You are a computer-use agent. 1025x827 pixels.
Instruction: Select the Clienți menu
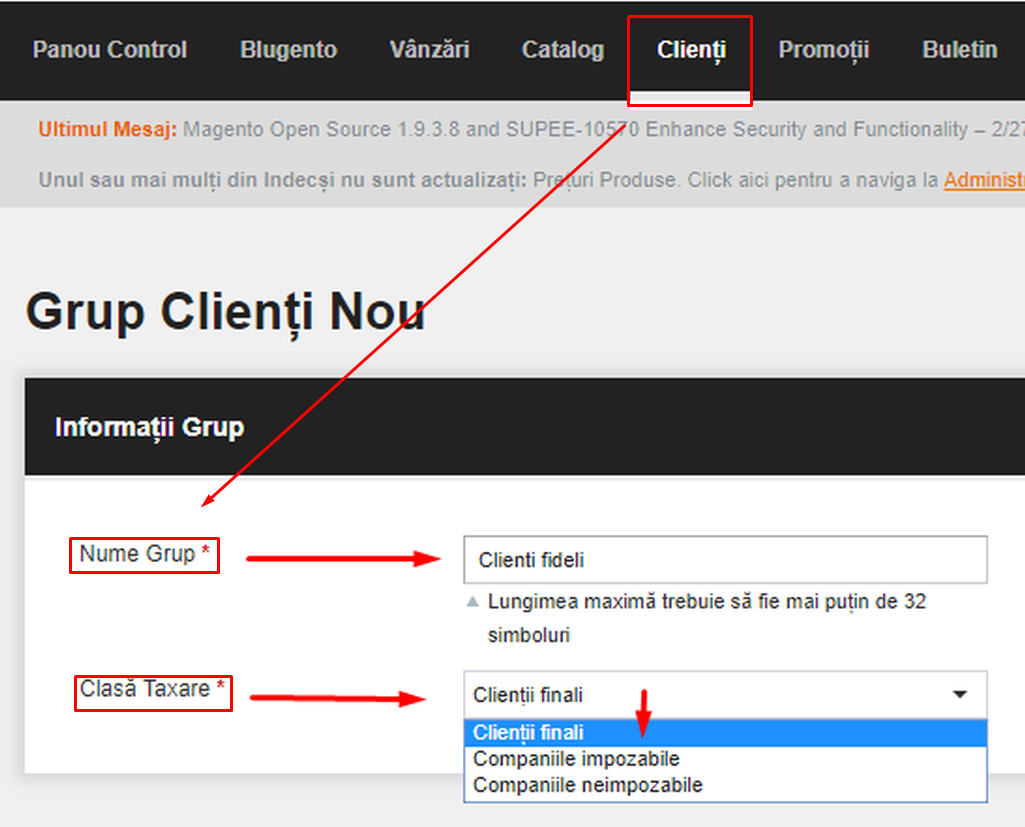point(691,50)
